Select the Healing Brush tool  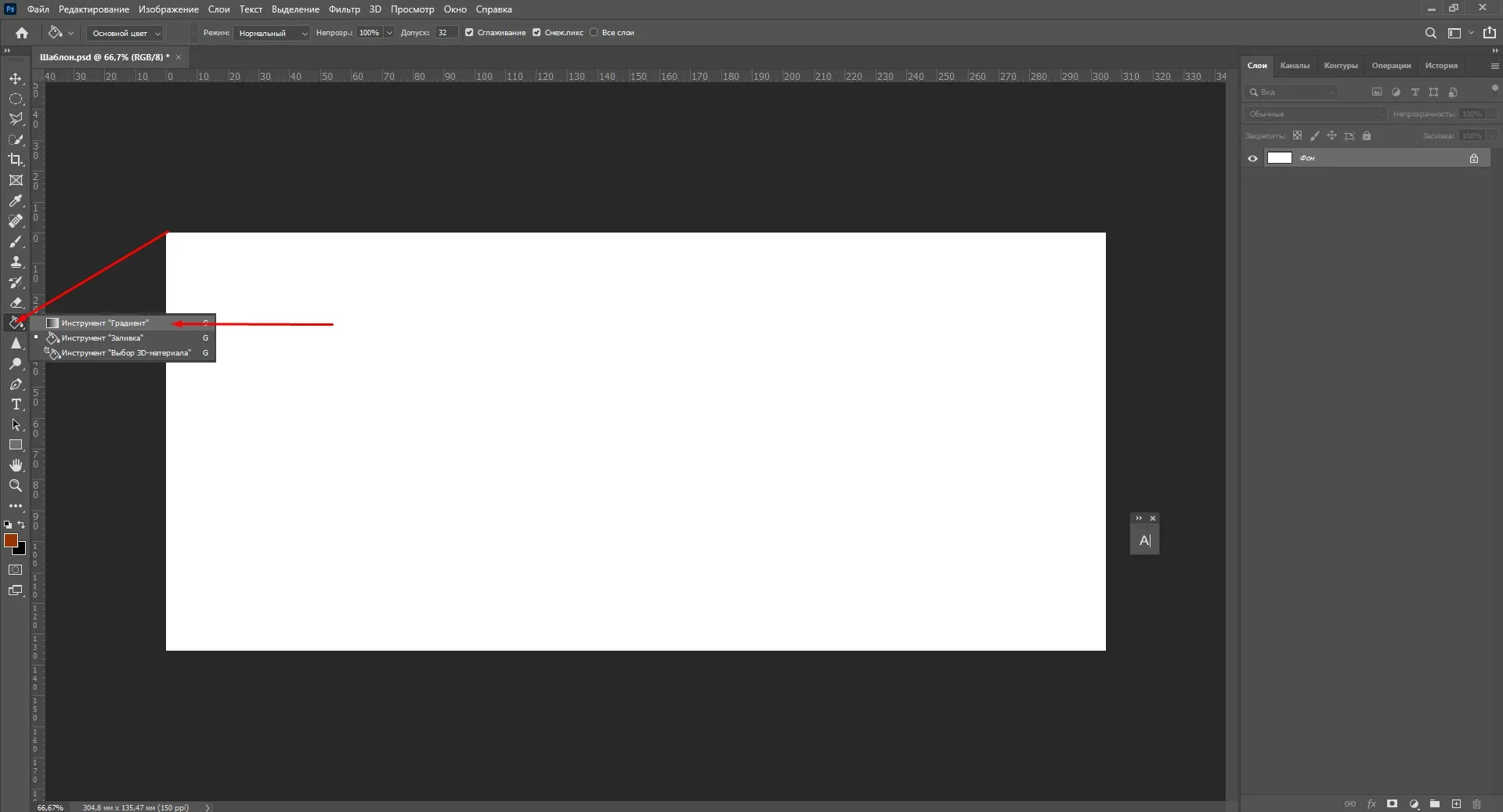pos(16,221)
